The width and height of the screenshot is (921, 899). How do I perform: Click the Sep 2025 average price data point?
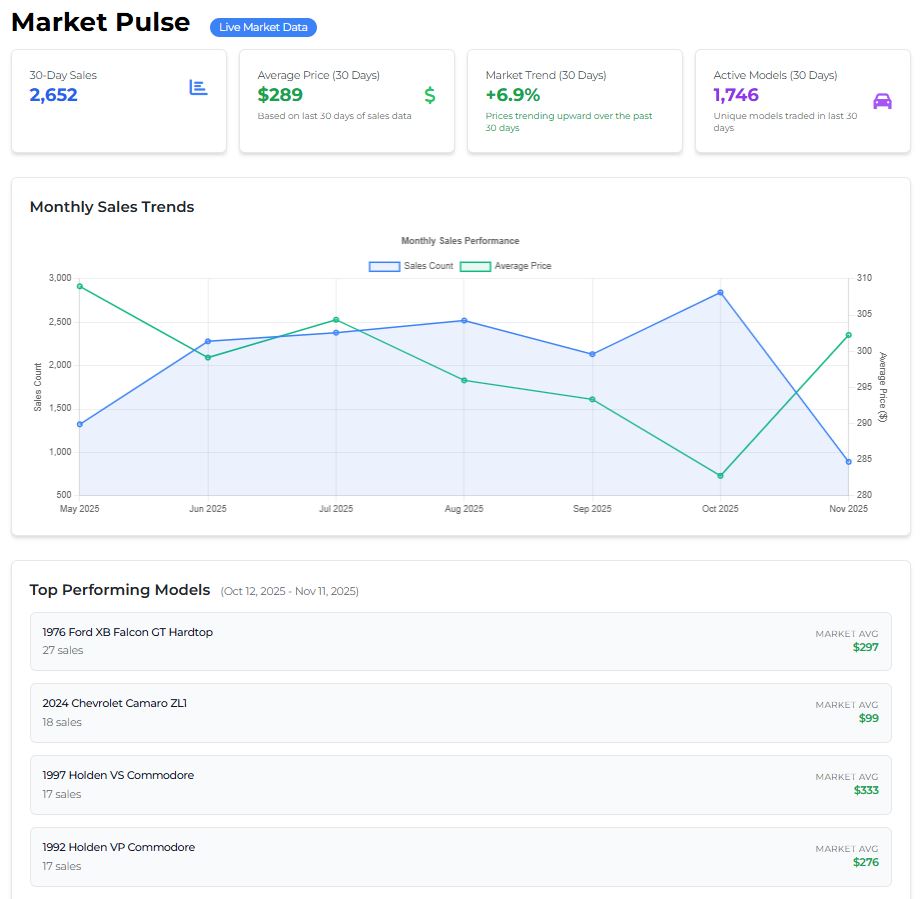pos(592,400)
